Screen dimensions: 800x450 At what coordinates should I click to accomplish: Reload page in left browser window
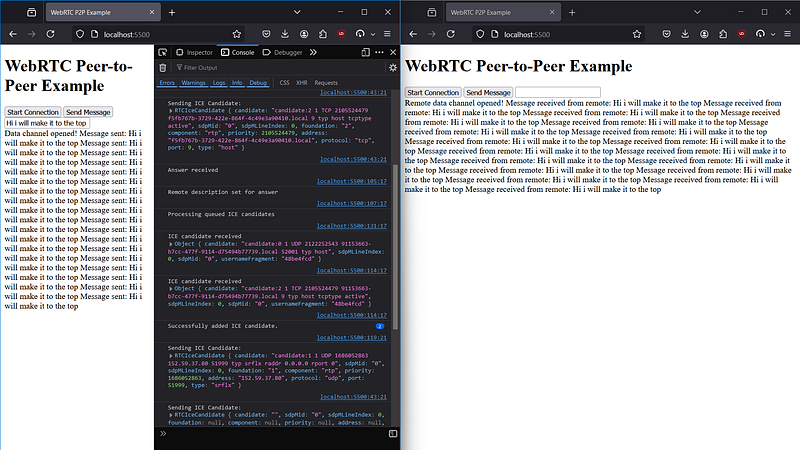click(51, 34)
